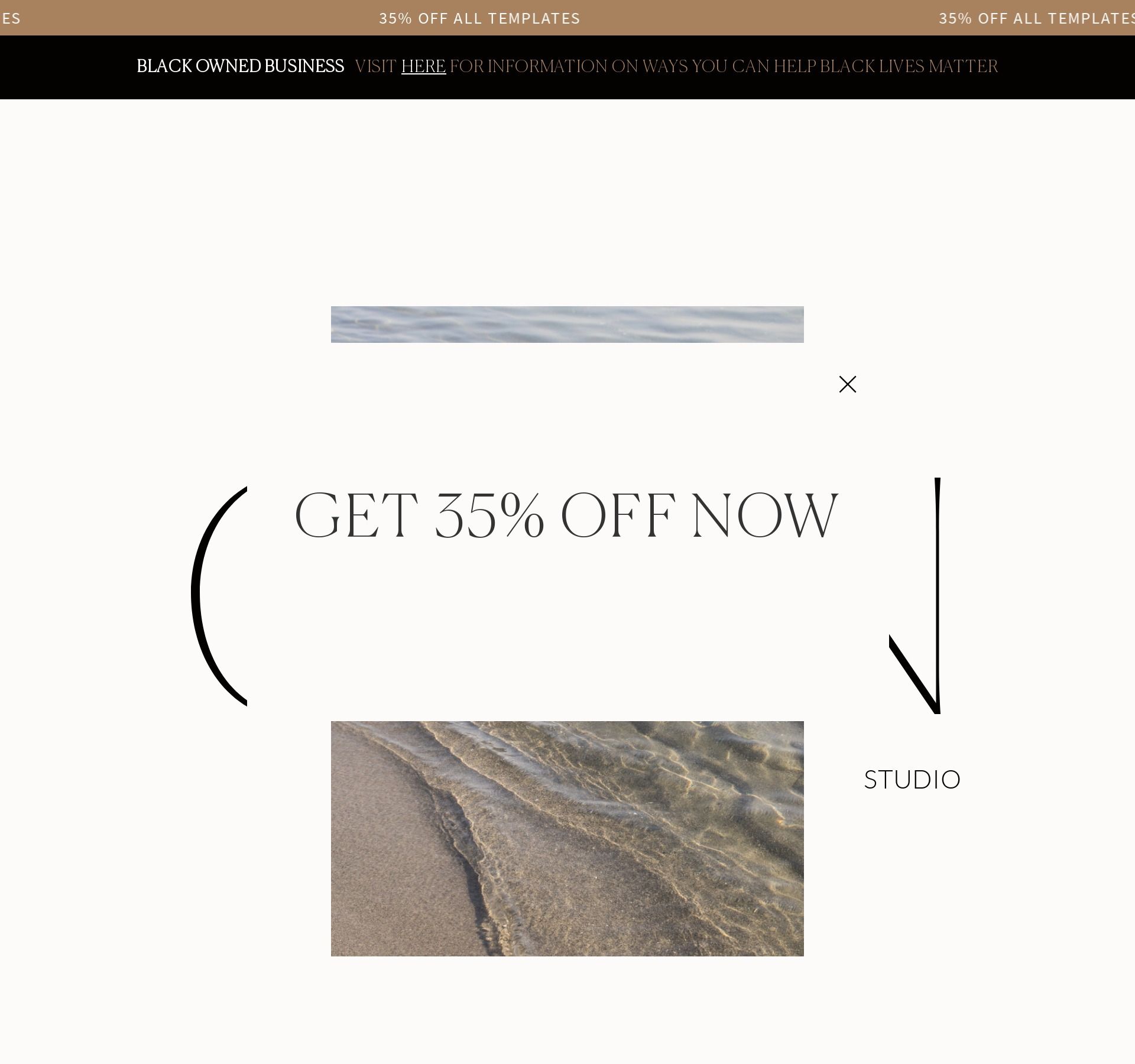Click the right-side 35% OFF ALL TEMPLATES text

(1036, 18)
